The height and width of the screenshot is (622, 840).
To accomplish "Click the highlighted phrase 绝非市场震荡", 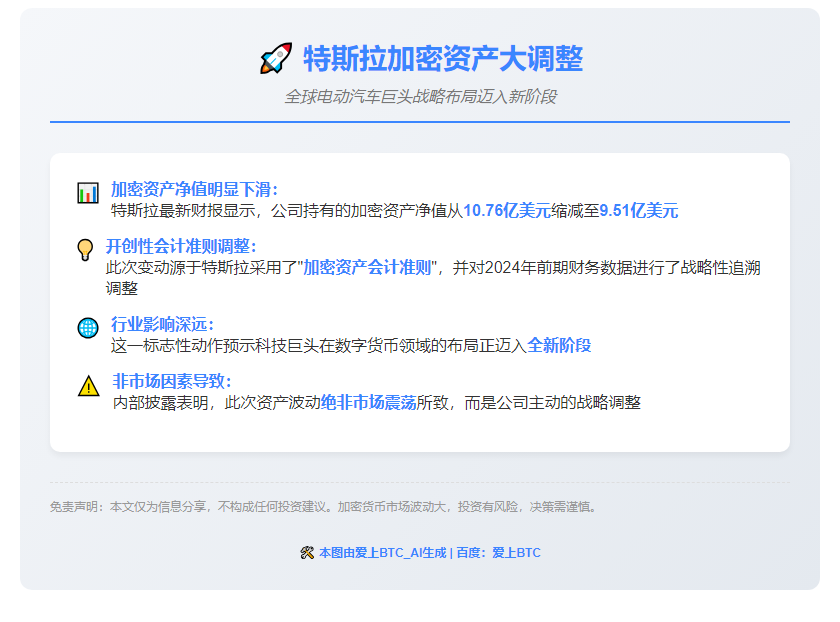I will click(x=369, y=402).
